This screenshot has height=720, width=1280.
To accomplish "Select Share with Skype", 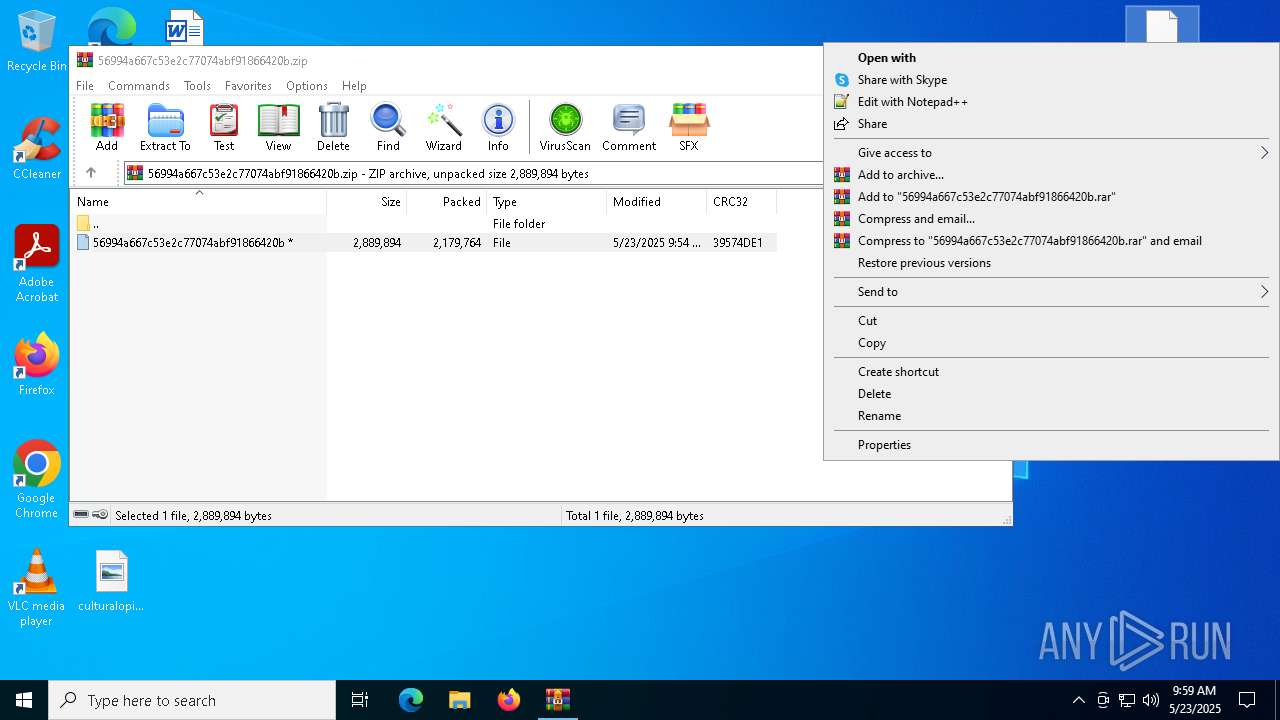I will (1052, 80).
